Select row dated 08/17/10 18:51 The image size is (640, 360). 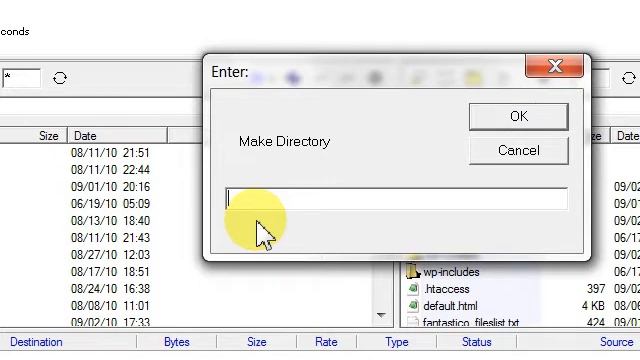click(110, 272)
